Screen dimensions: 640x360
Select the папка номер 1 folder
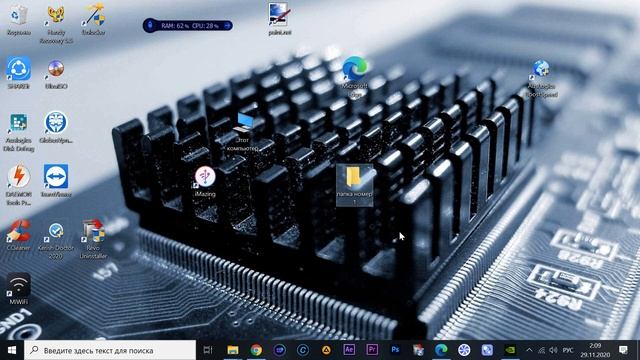355,185
